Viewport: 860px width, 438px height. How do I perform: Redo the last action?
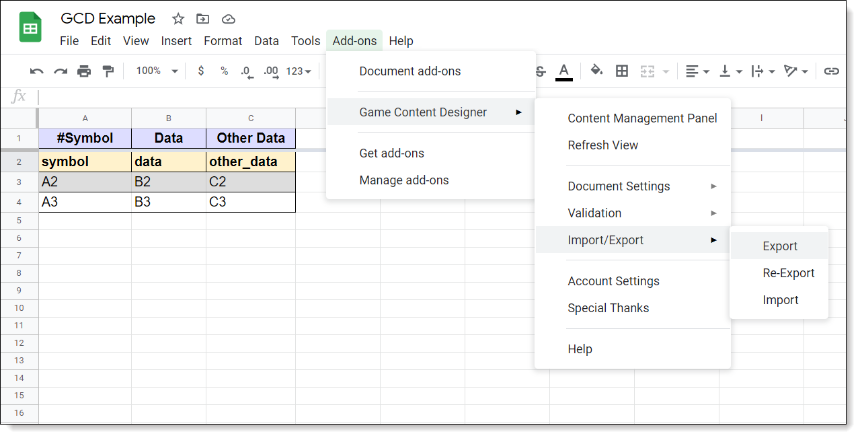pyautogui.click(x=60, y=71)
